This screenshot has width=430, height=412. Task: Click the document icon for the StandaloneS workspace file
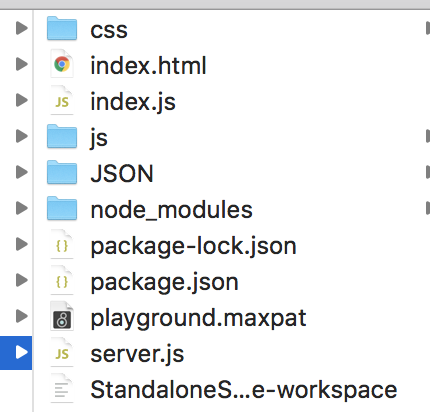point(62,388)
